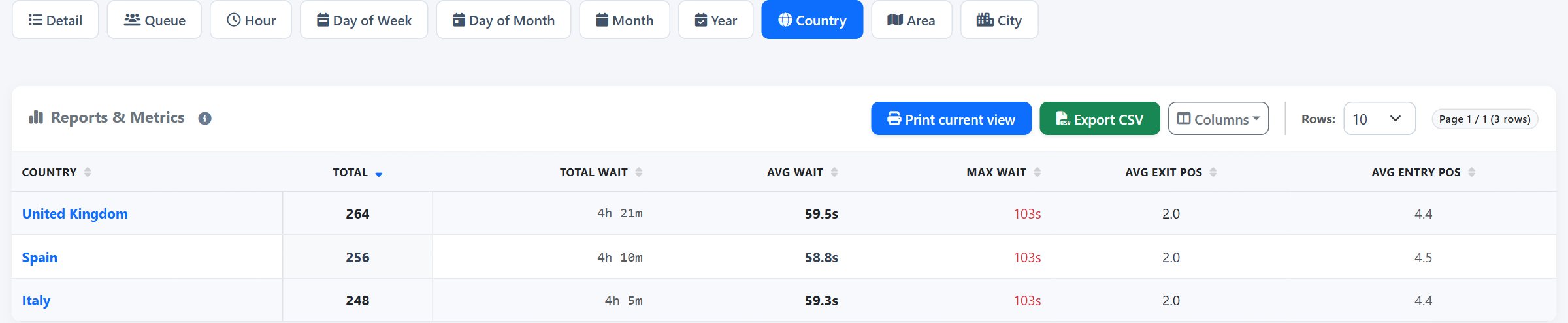Image resolution: width=1568 pixels, height=323 pixels.
Task: Sort by the Country column arrows
Action: point(88,172)
